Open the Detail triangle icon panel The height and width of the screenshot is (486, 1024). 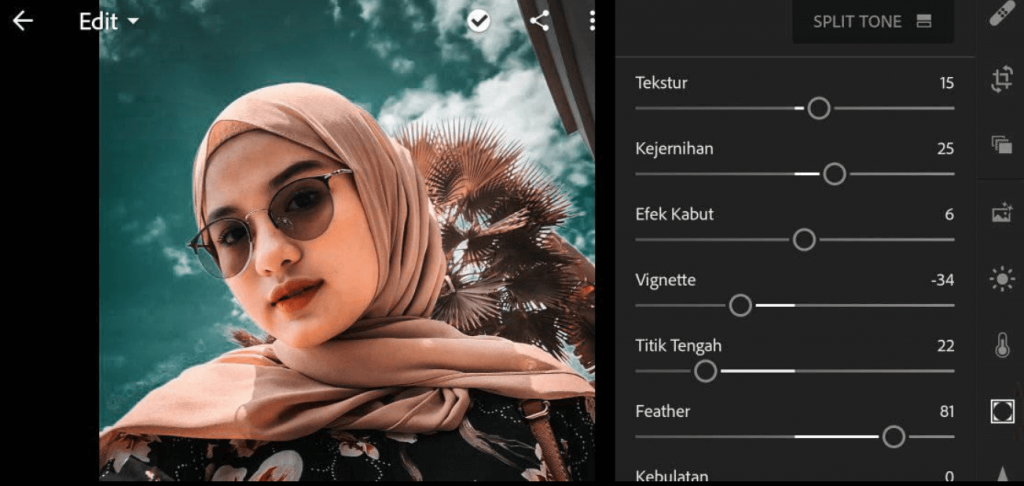1002,474
